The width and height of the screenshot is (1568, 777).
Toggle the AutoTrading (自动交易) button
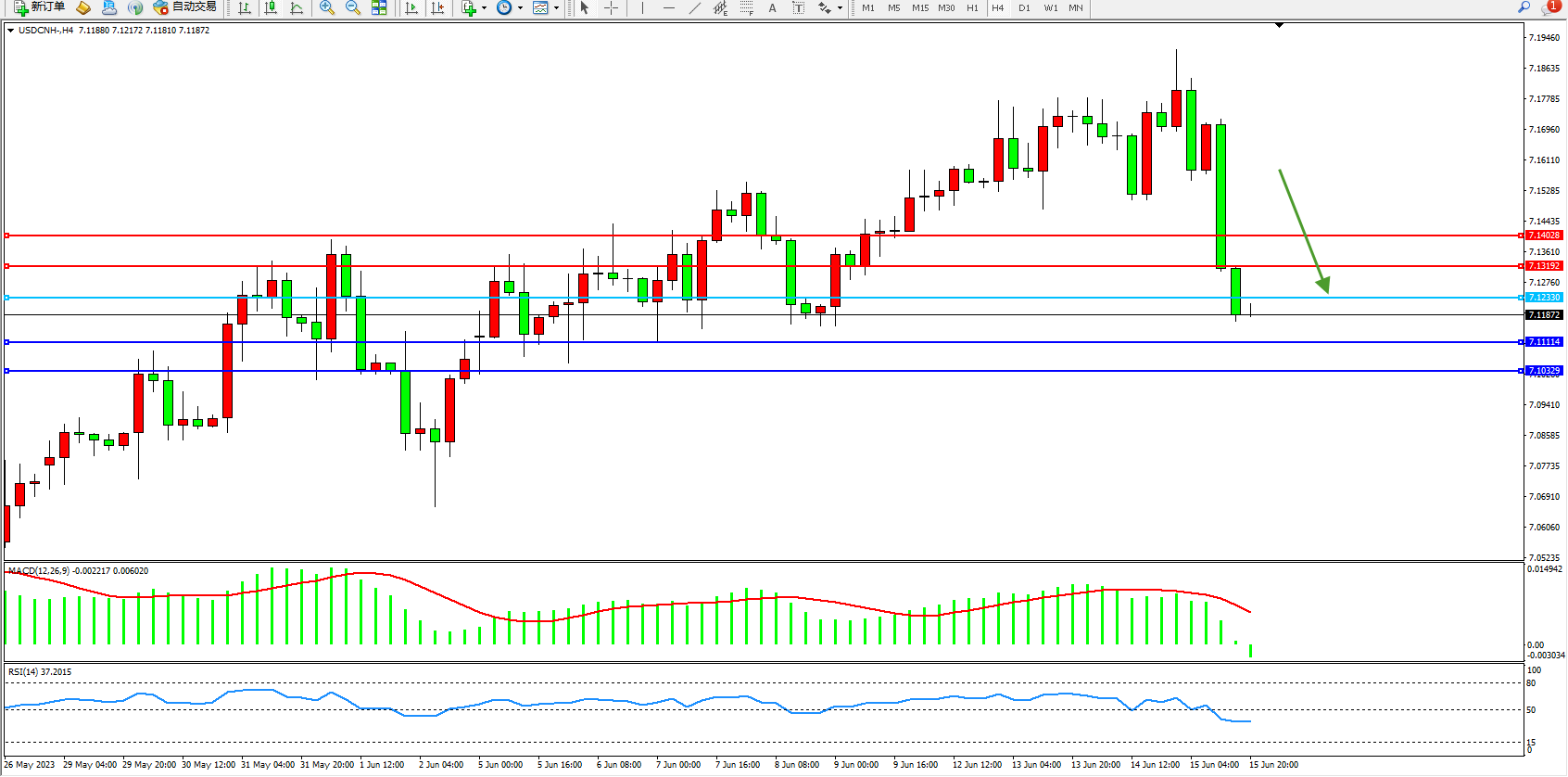pyautogui.click(x=184, y=7)
